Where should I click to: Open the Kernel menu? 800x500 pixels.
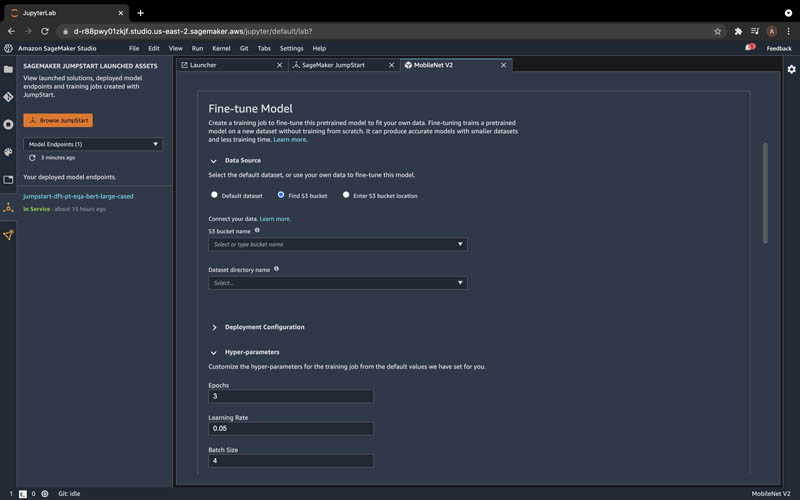221,48
